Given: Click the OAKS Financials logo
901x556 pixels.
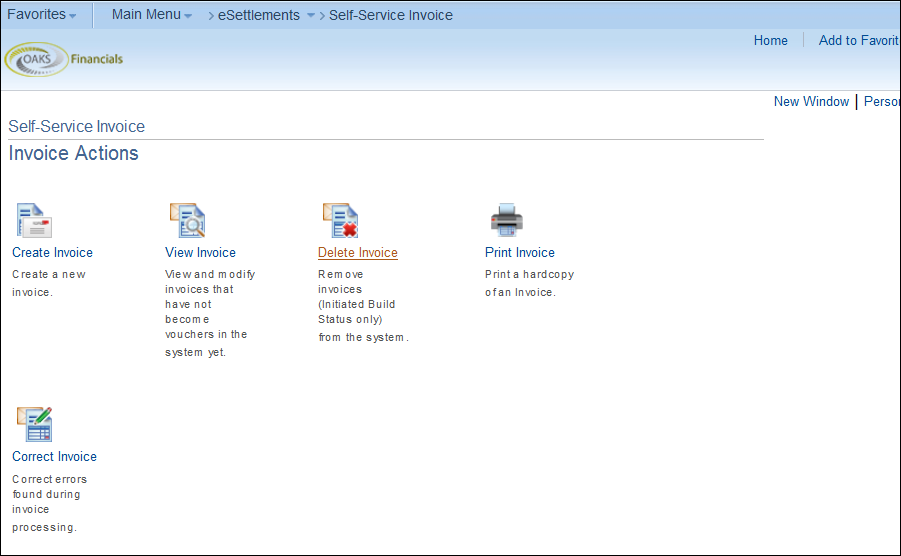Looking at the screenshot, I should click(x=64, y=59).
